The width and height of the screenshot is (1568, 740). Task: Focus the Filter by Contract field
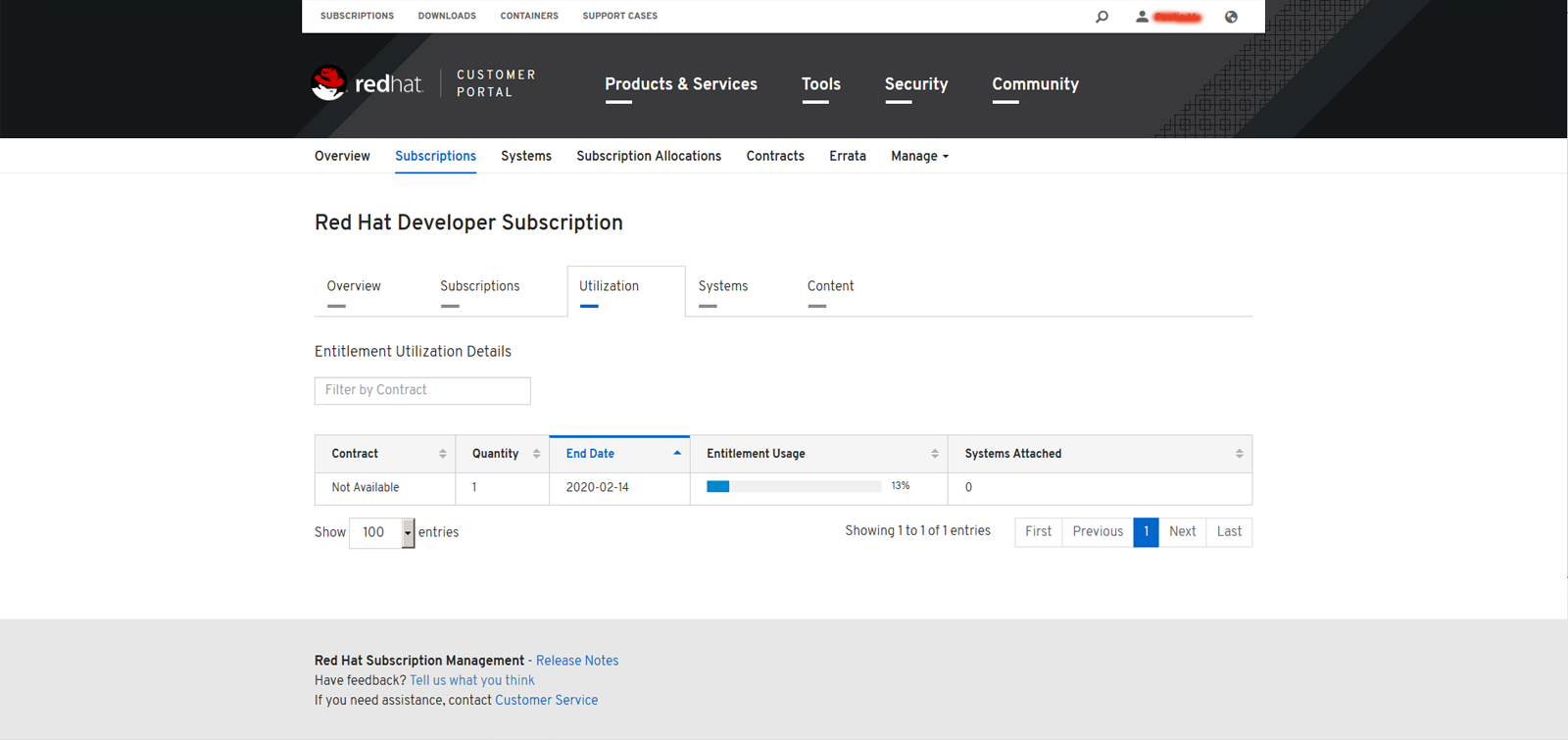pos(422,390)
